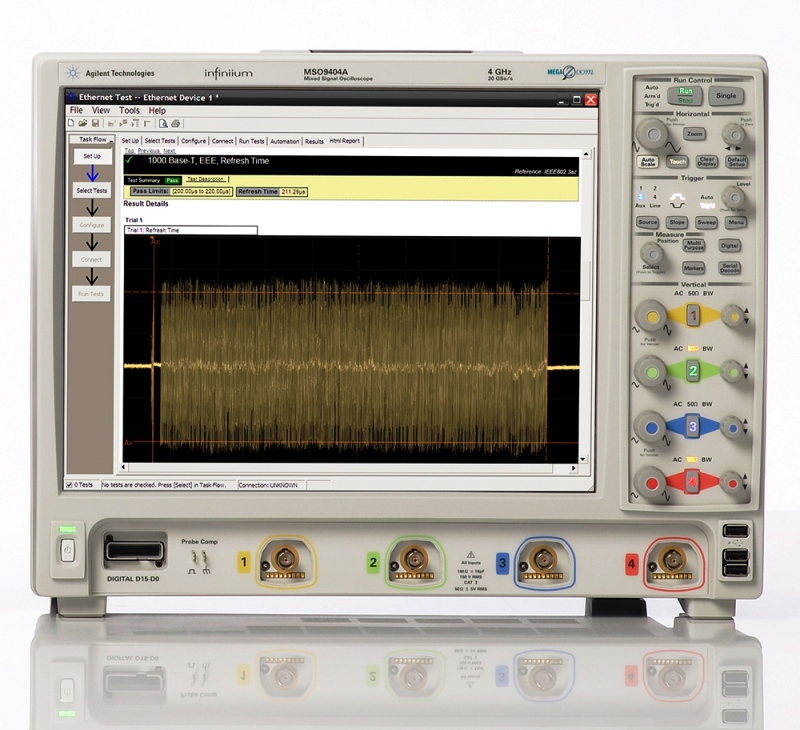Click the Save floppy-disk toolbar icon
Viewport: 800px width, 730px height.
[95, 123]
